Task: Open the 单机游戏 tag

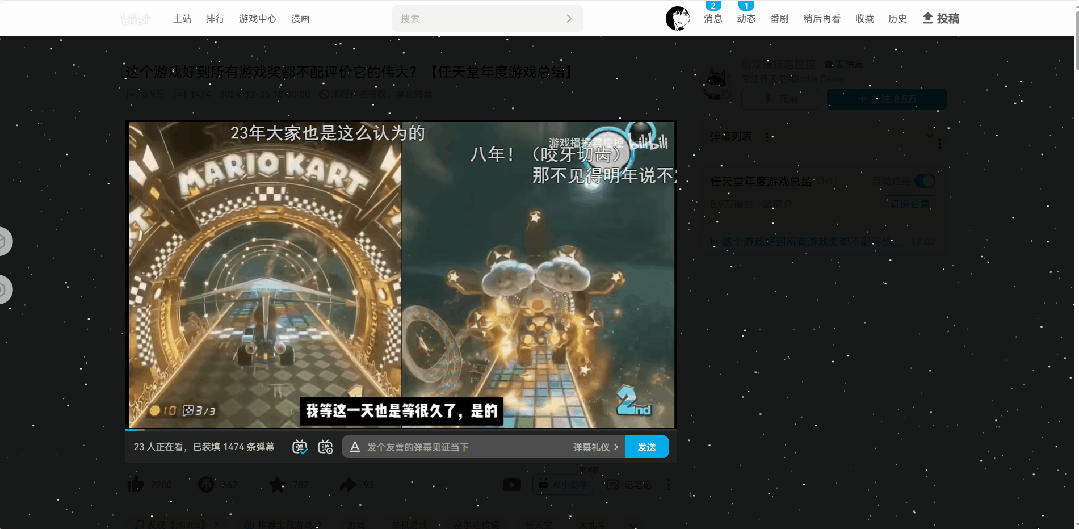Action: [409, 523]
